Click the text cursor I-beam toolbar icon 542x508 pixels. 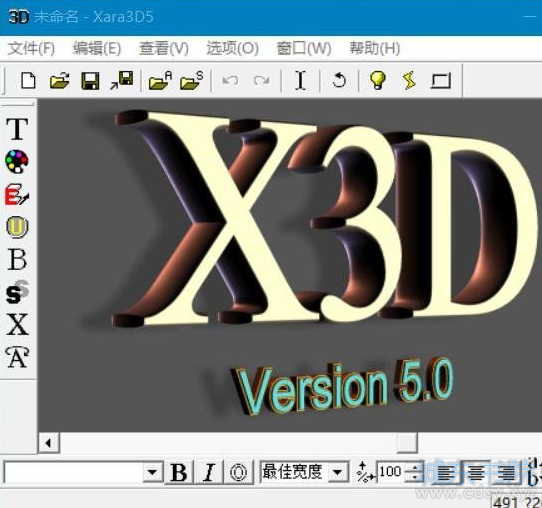(x=300, y=81)
